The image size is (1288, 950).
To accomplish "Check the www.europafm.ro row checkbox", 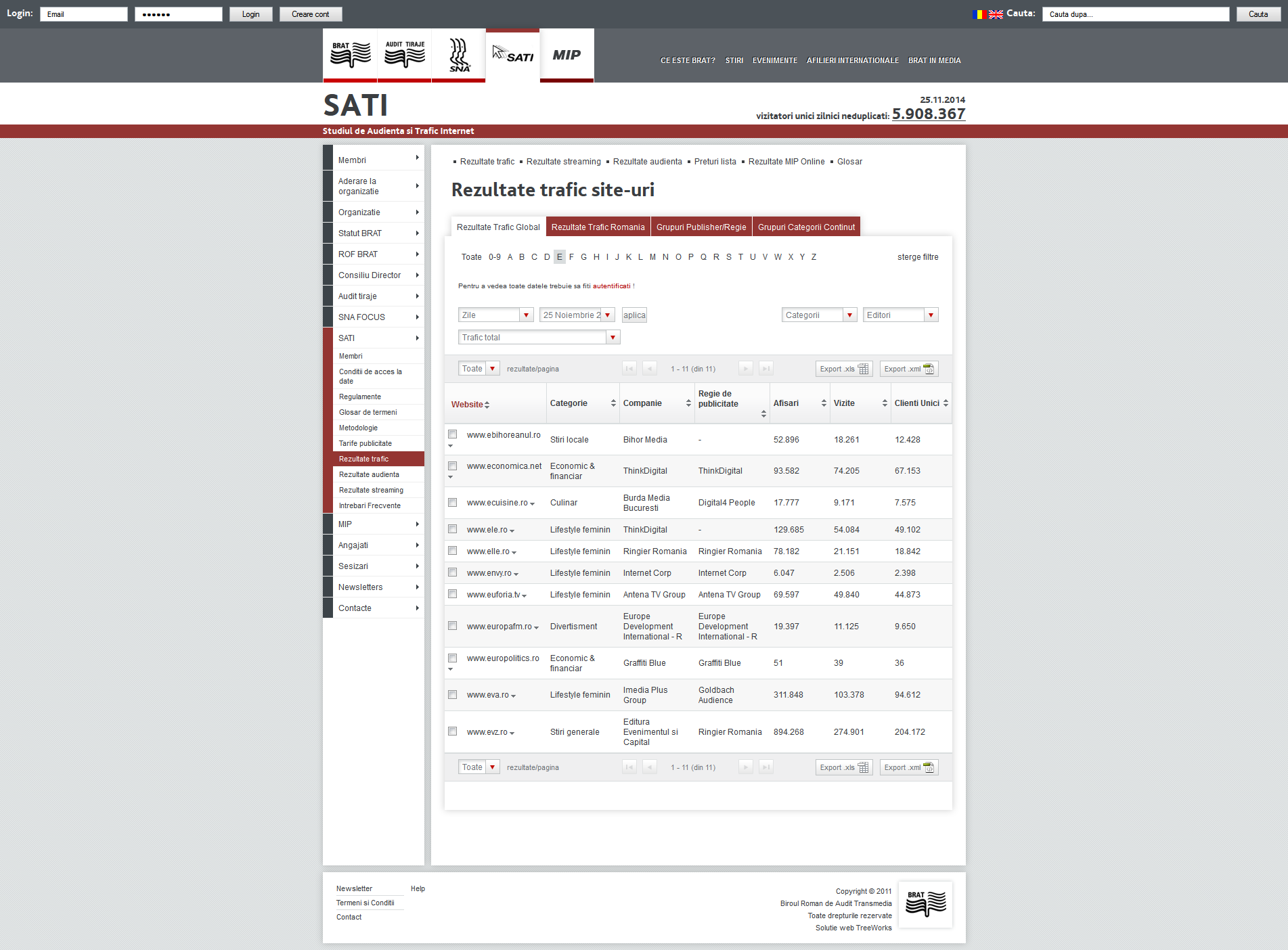I will point(453,626).
